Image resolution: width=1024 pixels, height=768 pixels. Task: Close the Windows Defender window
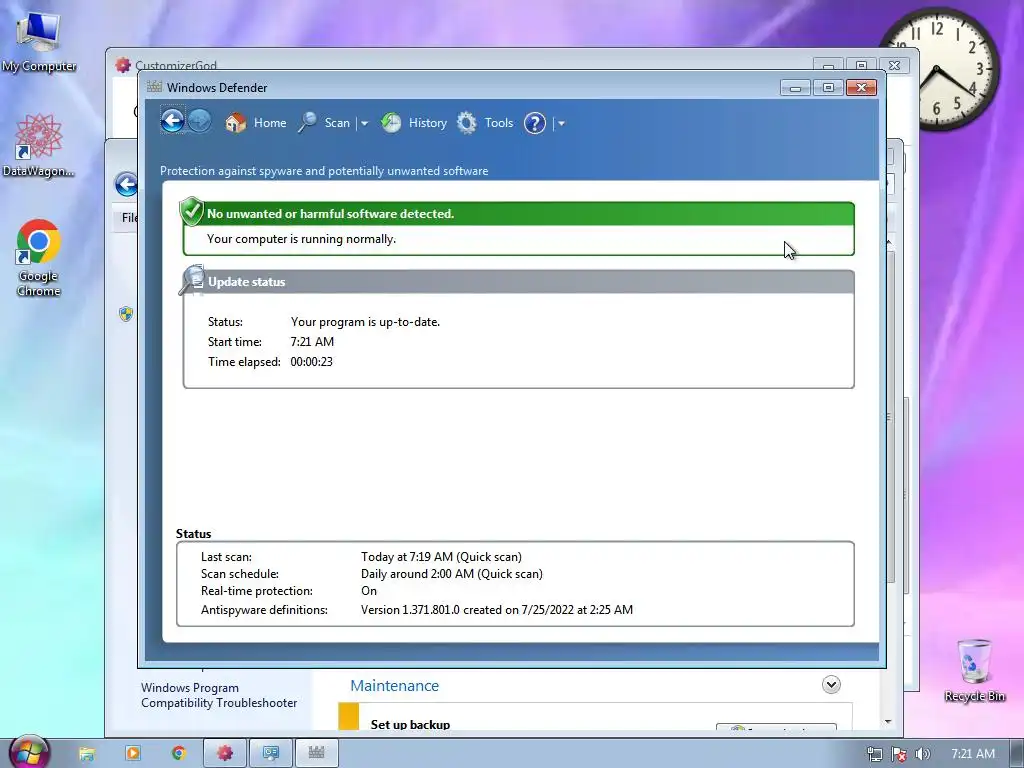point(861,88)
